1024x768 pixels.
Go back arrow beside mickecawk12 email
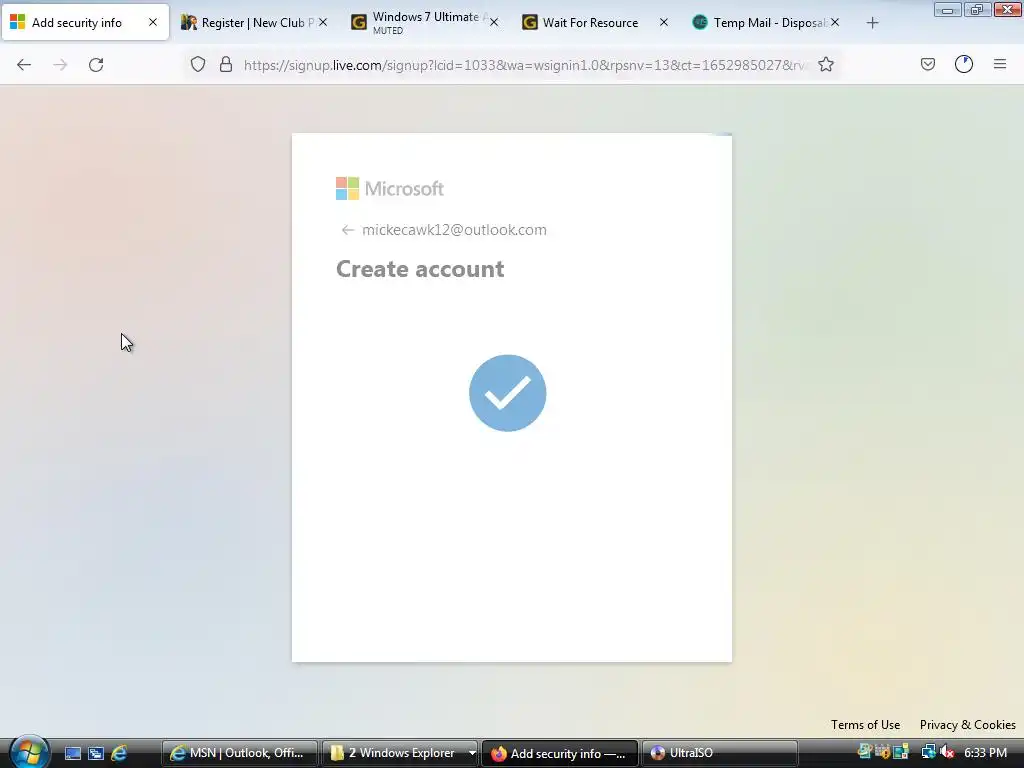point(347,230)
